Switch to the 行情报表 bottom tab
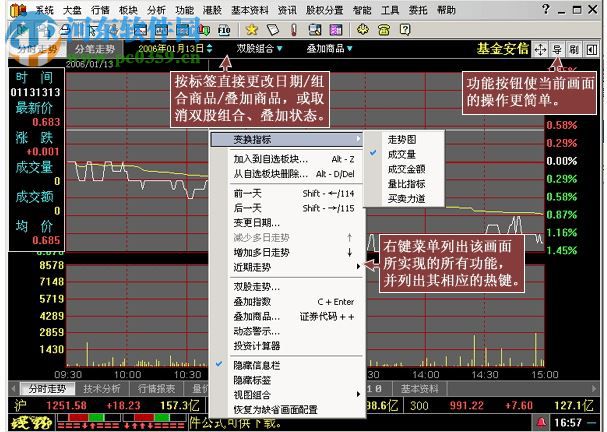 coord(156,389)
